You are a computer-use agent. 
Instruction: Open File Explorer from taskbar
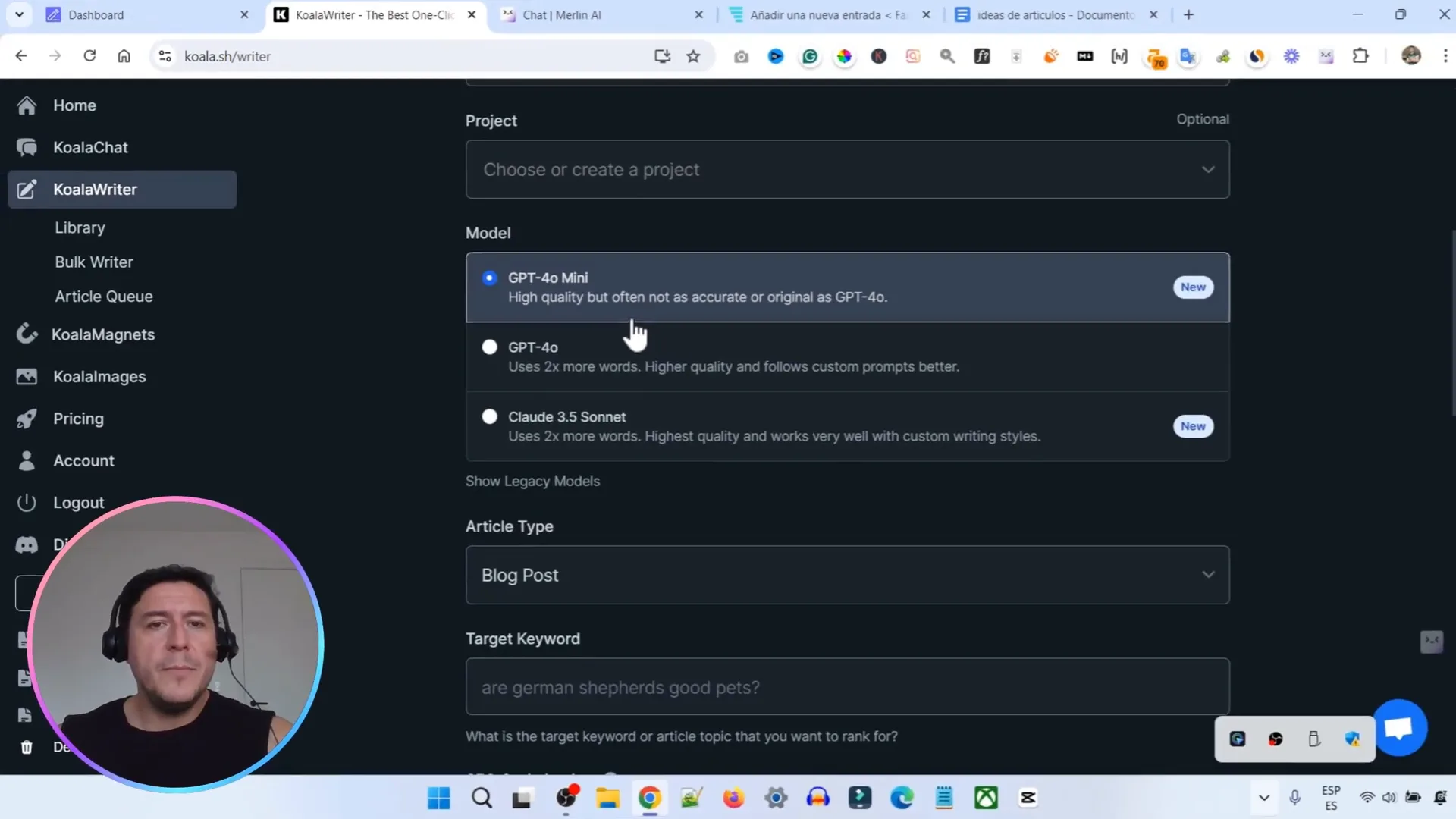click(x=607, y=798)
